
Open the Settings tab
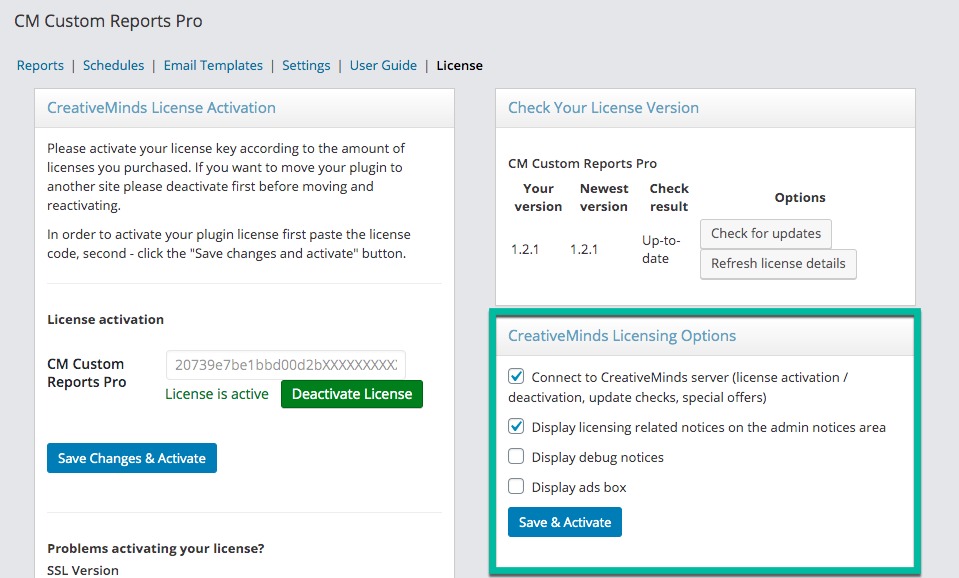306,65
